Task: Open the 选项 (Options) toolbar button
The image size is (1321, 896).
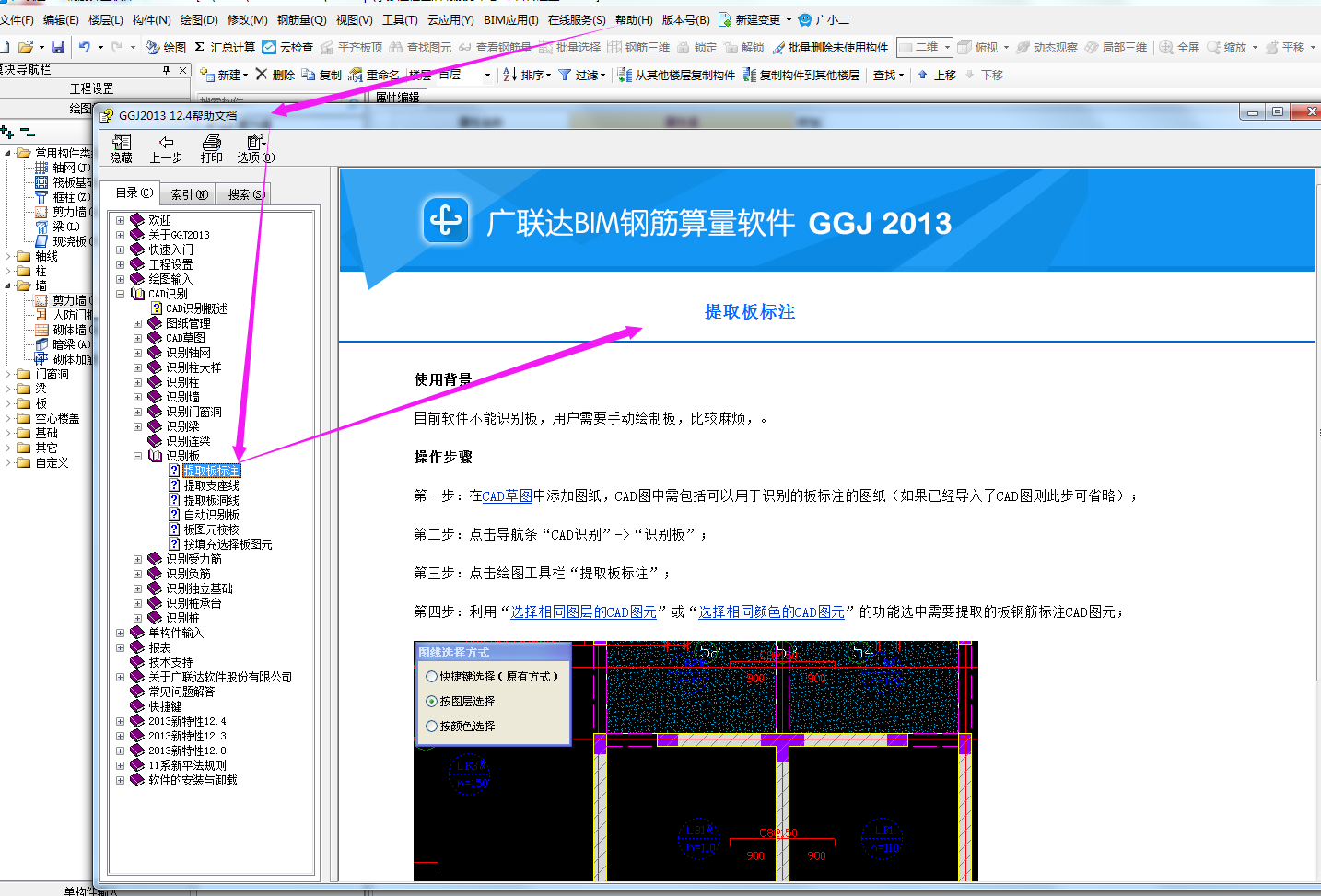Action: [x=255, y=148]
